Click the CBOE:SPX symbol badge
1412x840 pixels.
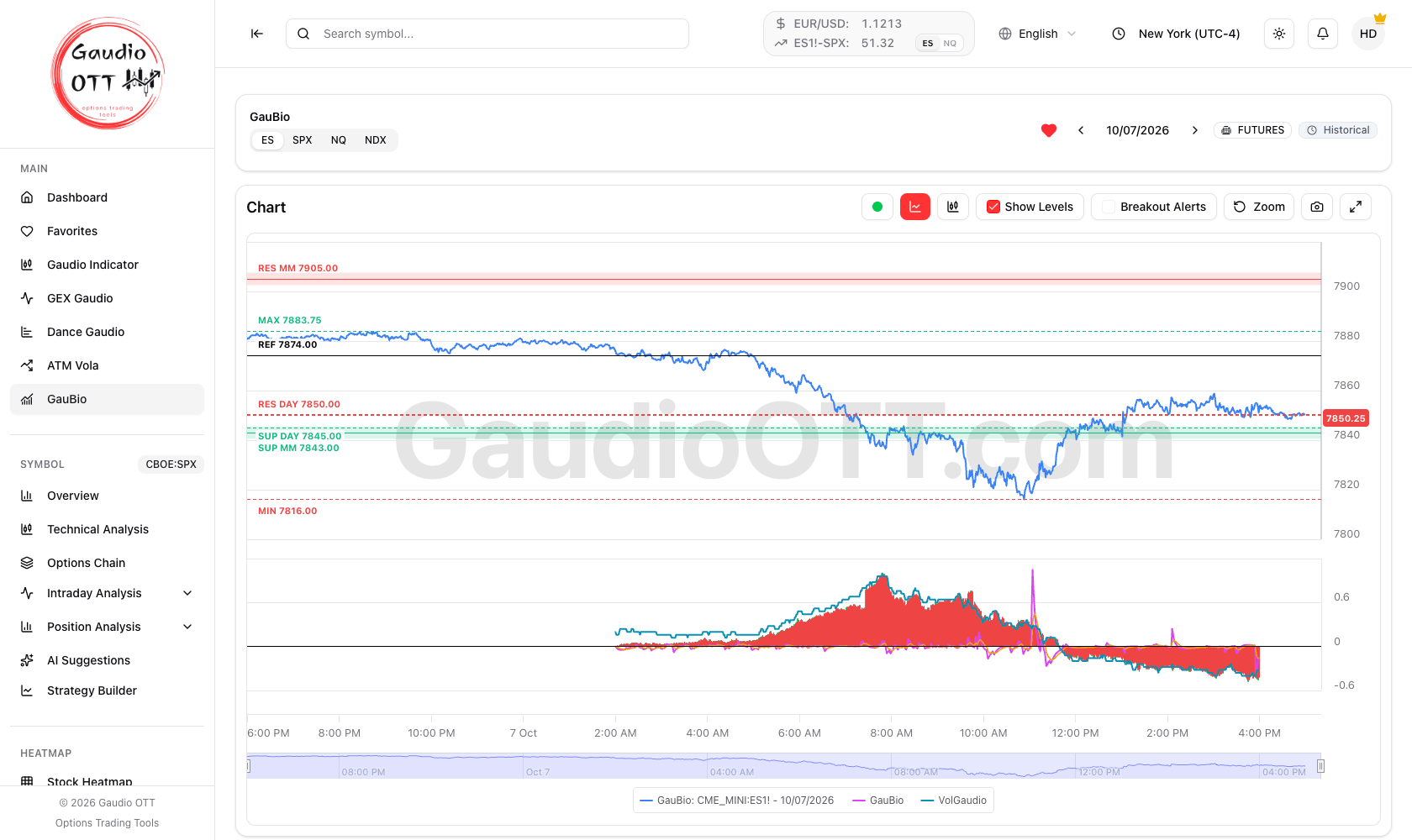pos(171,465)
